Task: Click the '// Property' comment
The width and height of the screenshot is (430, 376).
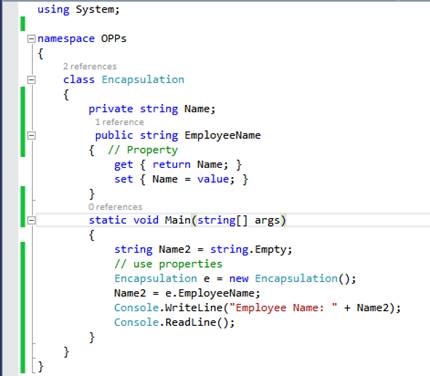Action: click(143, 150)
